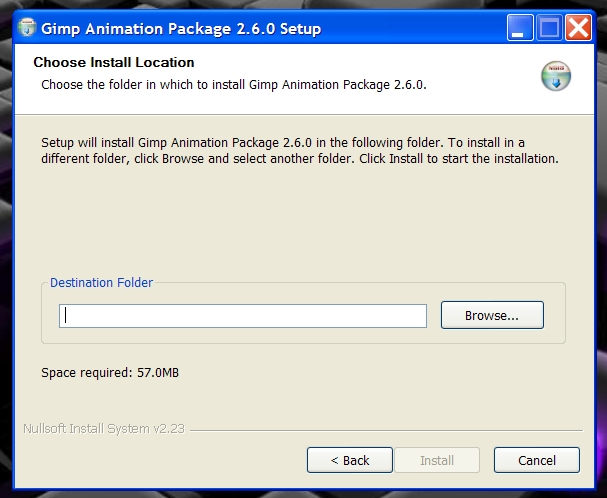
Task: Click 'Choose Install Location' heading
Action: [114, 62]
